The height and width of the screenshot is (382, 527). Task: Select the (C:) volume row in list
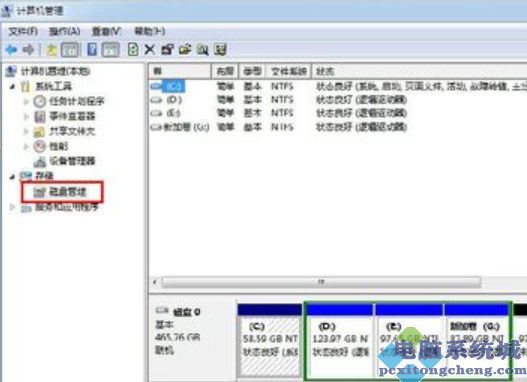click(336, 86)
